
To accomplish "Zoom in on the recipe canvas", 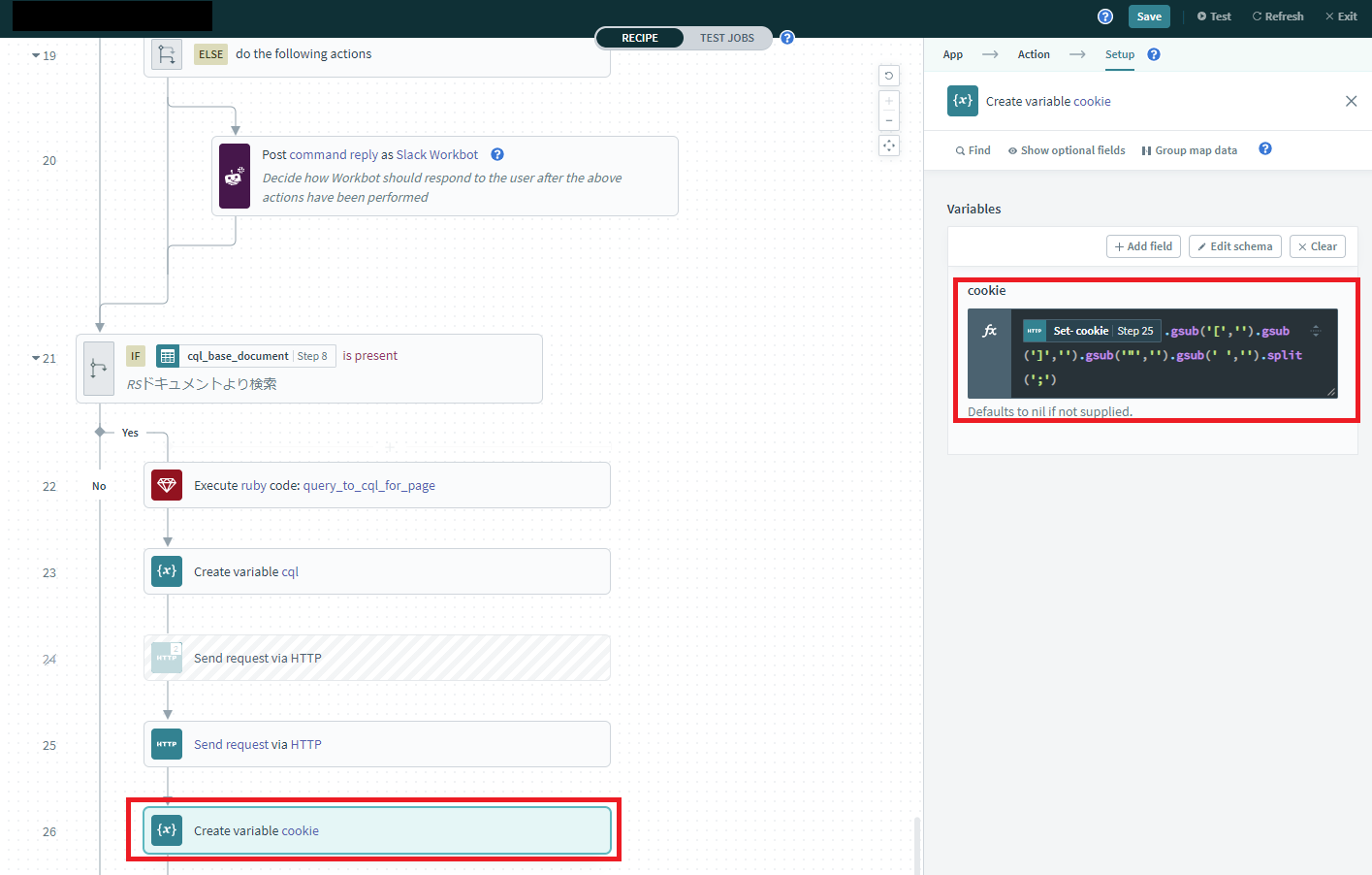I will click(889, 101).
